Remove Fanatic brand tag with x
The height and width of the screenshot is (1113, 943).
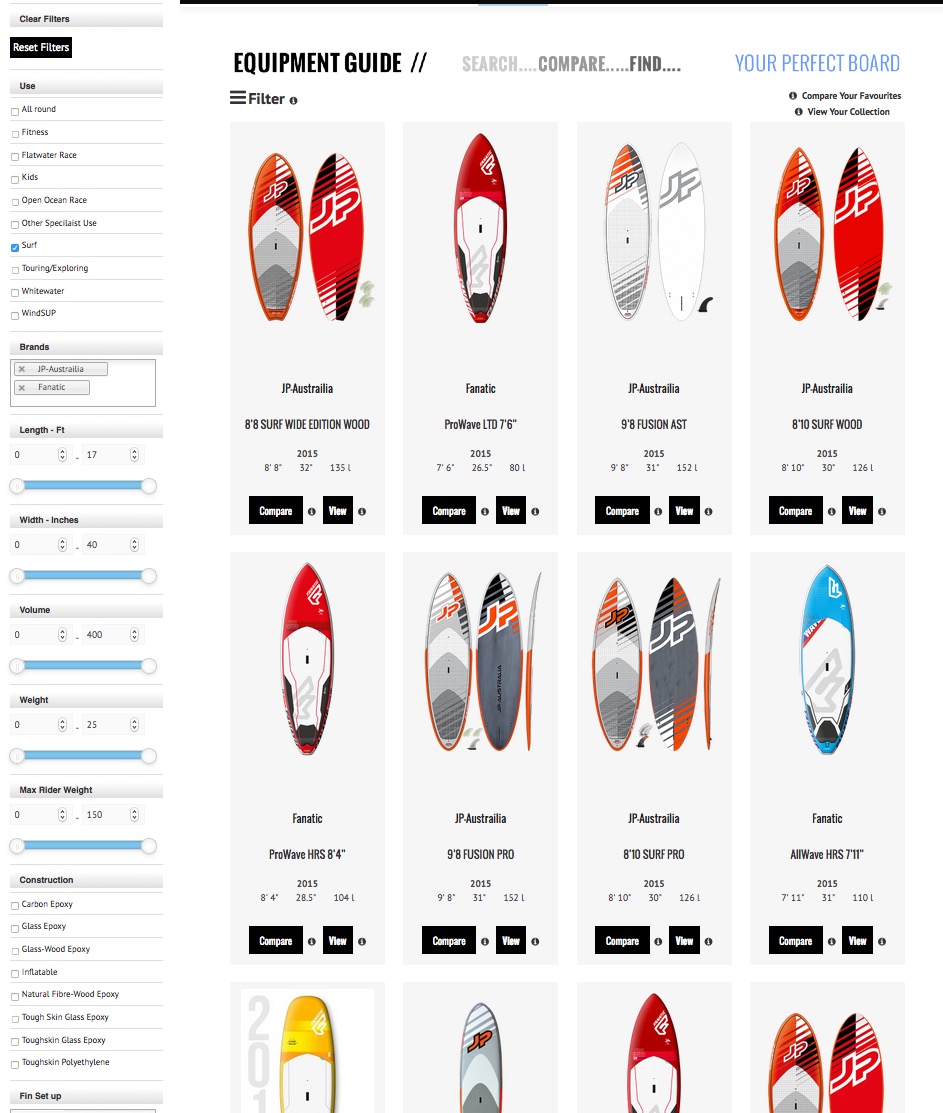click(x=22, y=388)
